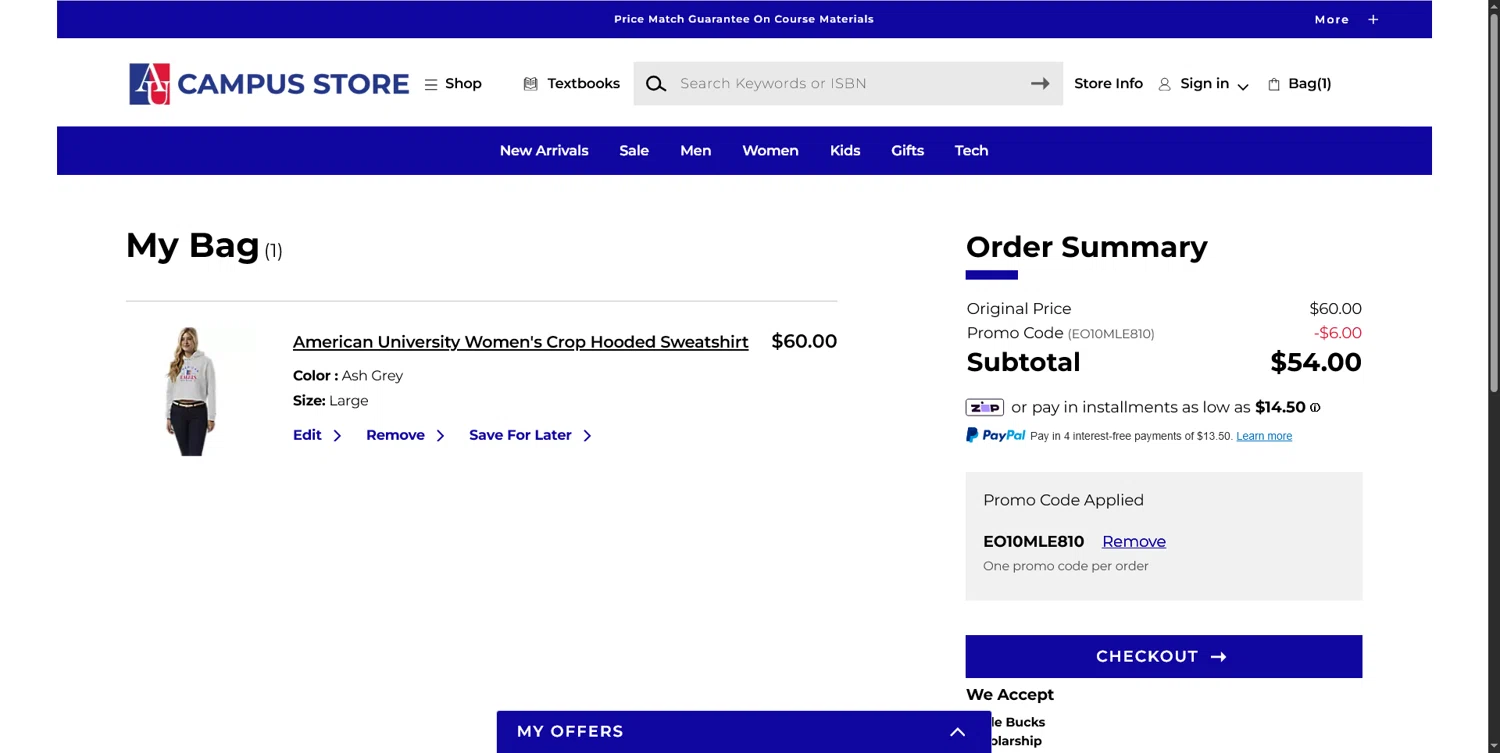Screen dimensions: 1500x753
Task: Click the AU Campus Store logo
Action: (x=269, y=84)
